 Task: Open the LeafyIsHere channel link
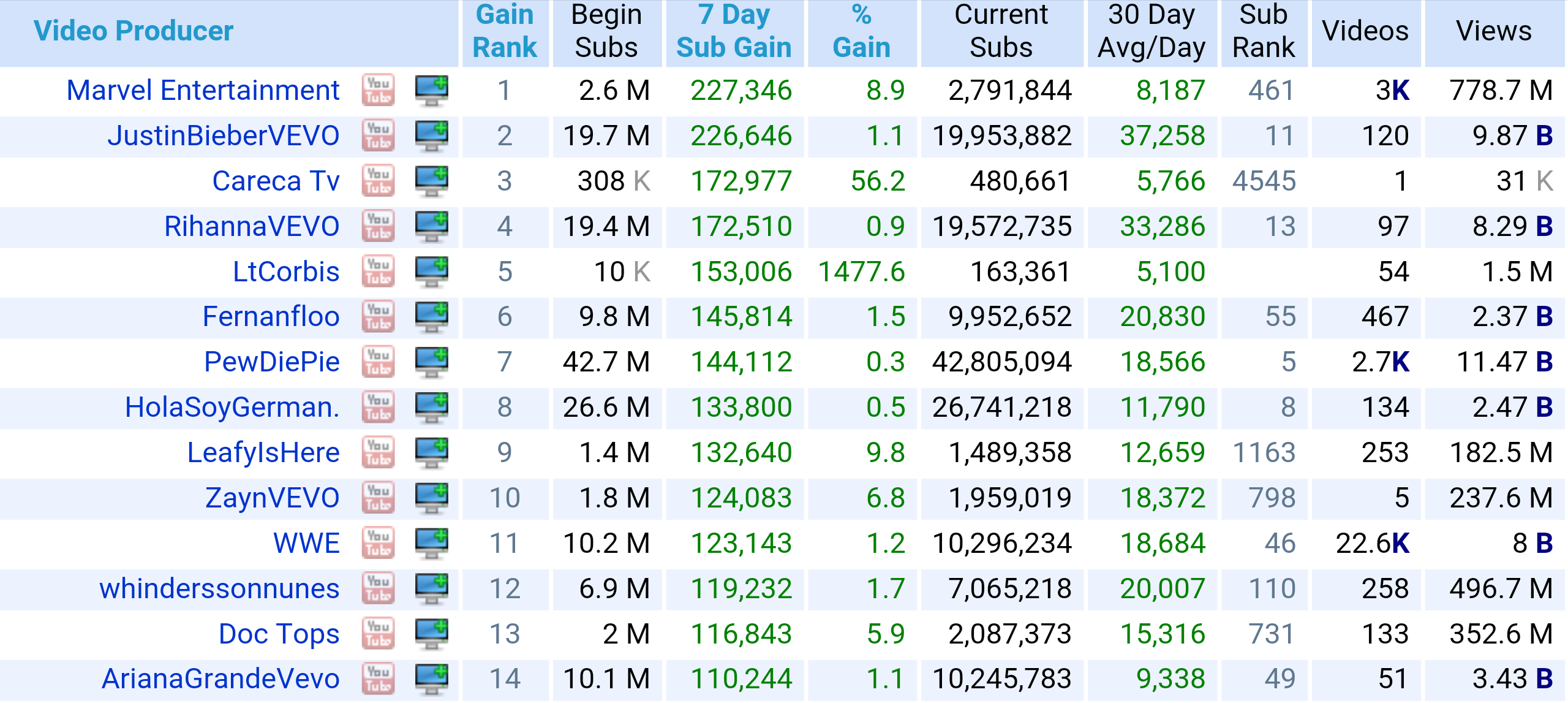pos(263,453)
